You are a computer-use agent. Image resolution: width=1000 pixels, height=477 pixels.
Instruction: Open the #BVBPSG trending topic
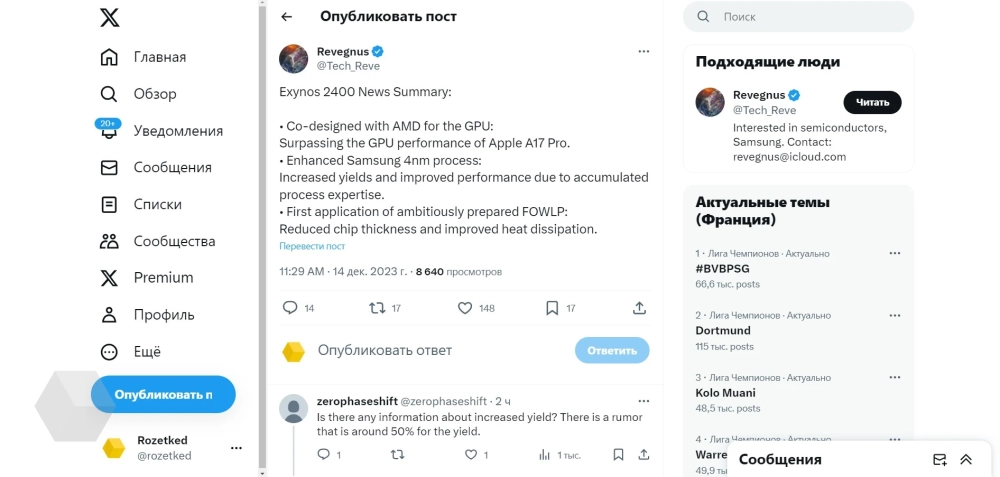723,269
